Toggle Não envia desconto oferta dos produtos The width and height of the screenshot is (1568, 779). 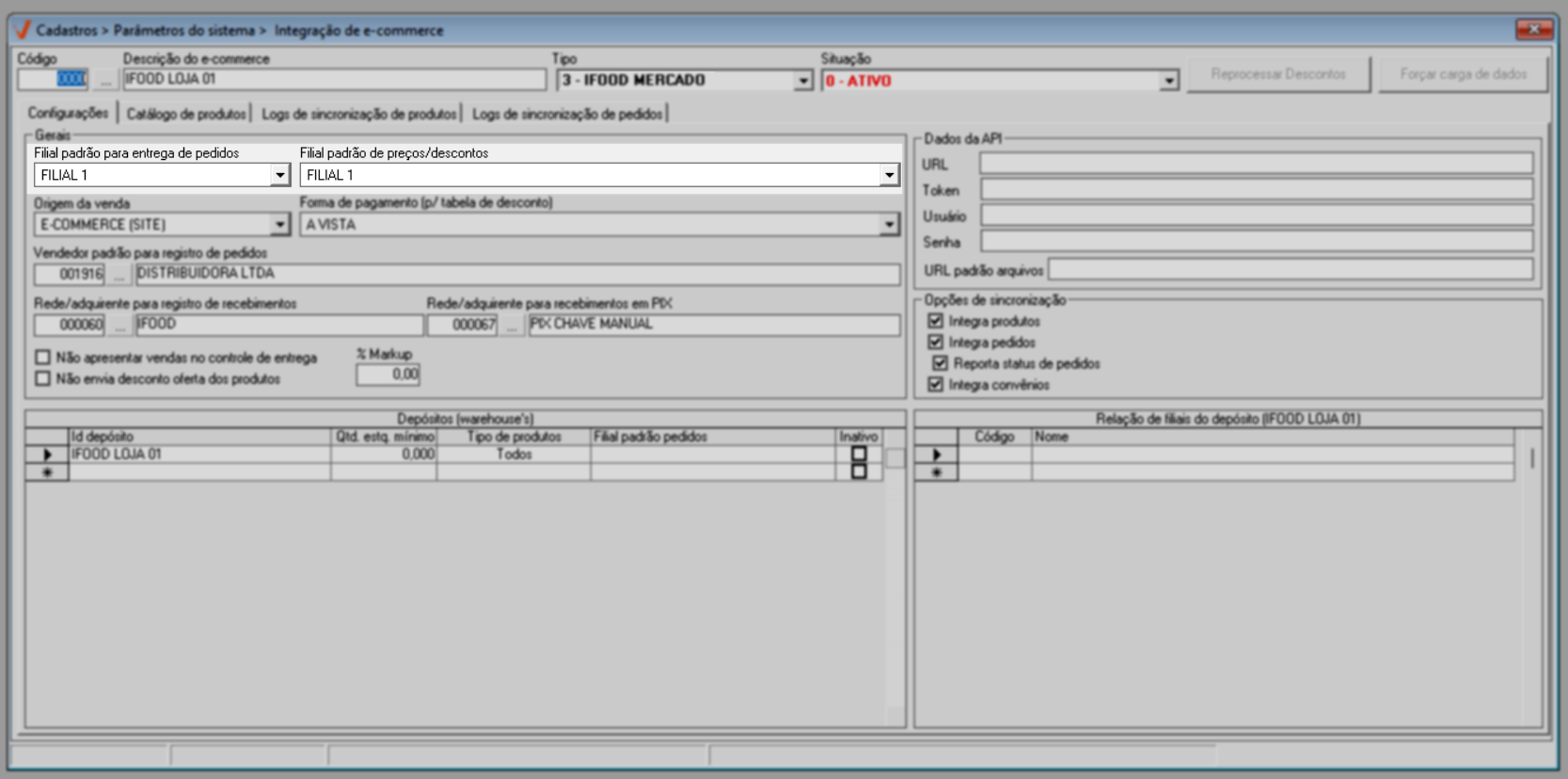pos(42,378)
